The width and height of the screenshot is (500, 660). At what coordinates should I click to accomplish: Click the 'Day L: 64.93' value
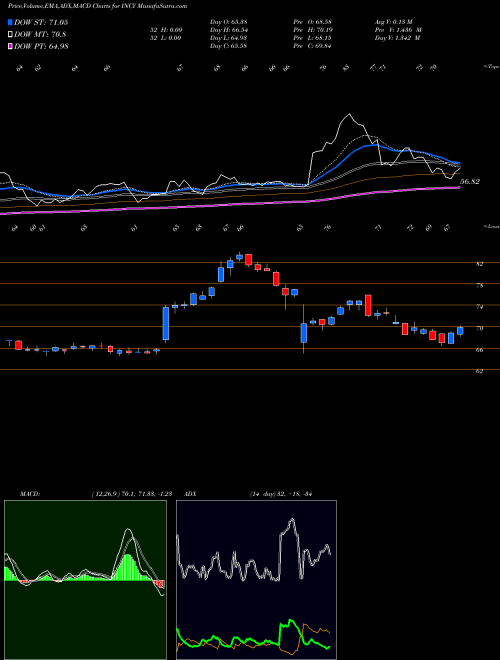tap(228, 38)
